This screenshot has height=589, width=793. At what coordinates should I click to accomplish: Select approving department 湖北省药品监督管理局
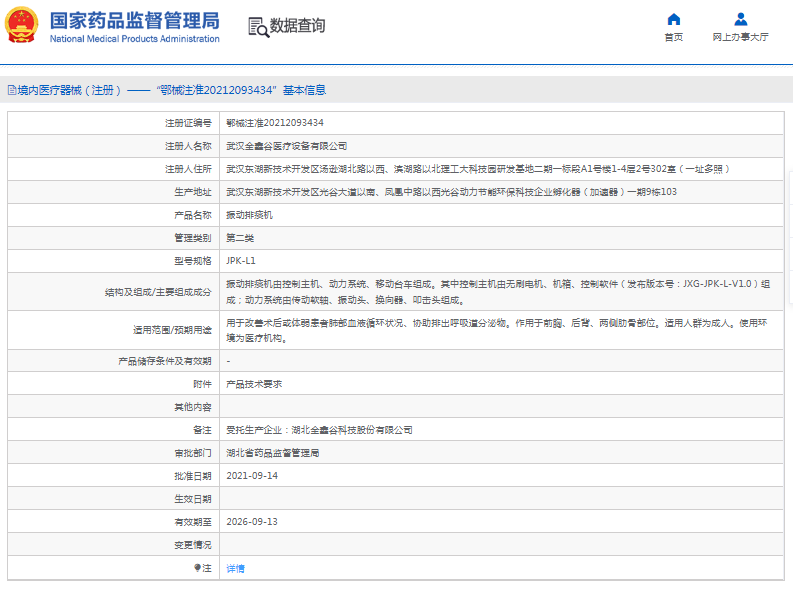coord(273,453)
